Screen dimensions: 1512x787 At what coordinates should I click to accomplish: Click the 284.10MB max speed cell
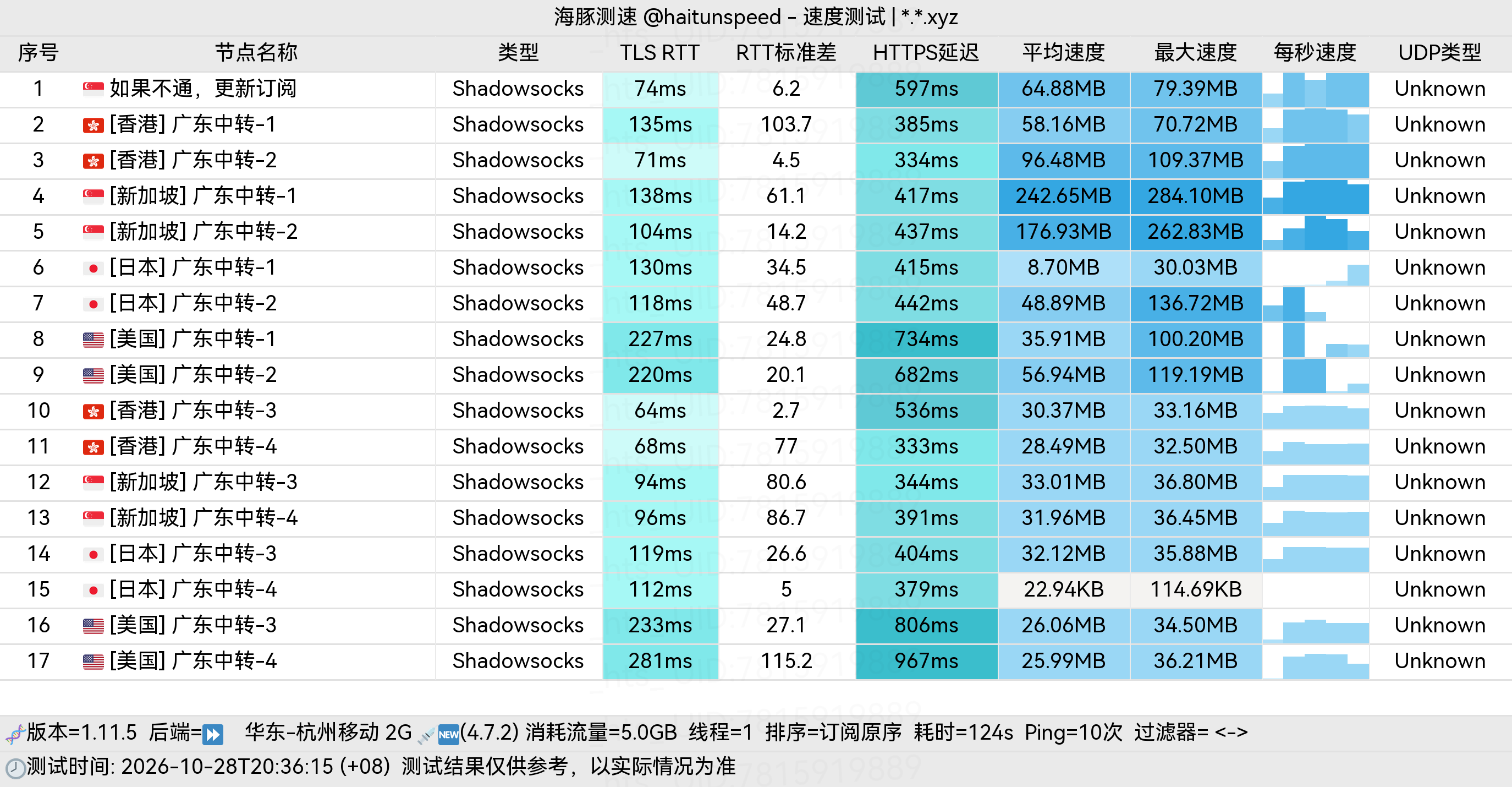coord(1196,196)
